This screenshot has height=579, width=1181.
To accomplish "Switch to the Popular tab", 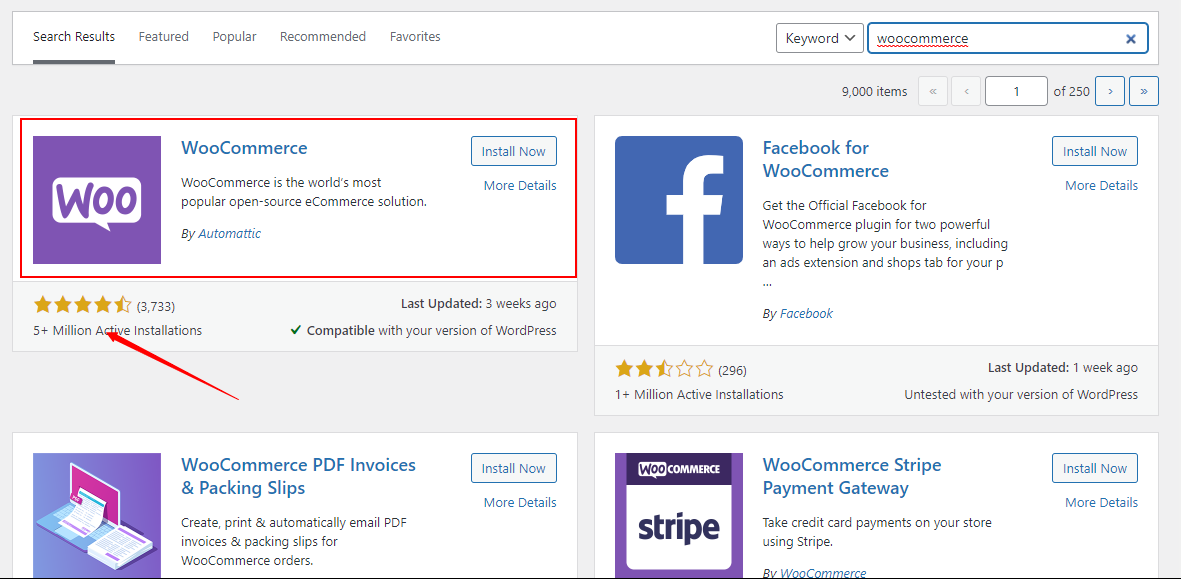I will point(234,36).
